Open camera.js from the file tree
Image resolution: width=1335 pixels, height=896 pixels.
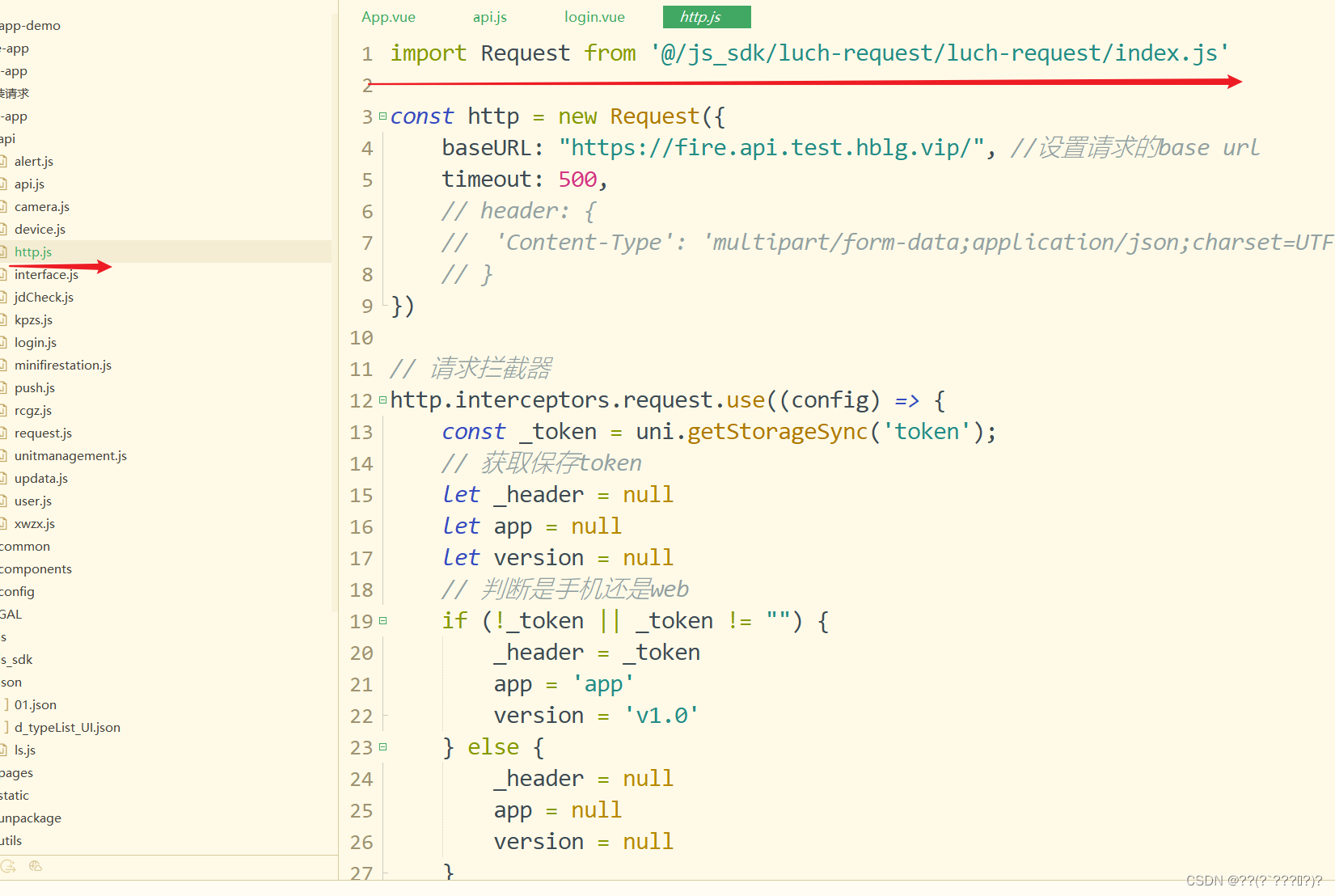[x=42, y=206]
